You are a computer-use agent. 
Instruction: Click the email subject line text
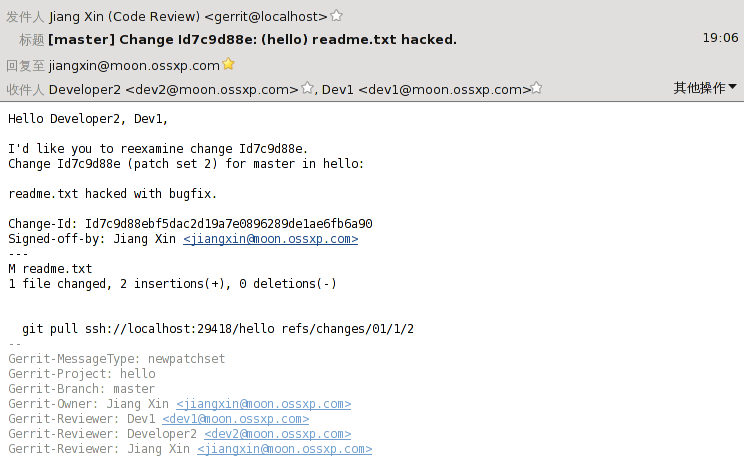pyautogui.click(x=252, y=39)
